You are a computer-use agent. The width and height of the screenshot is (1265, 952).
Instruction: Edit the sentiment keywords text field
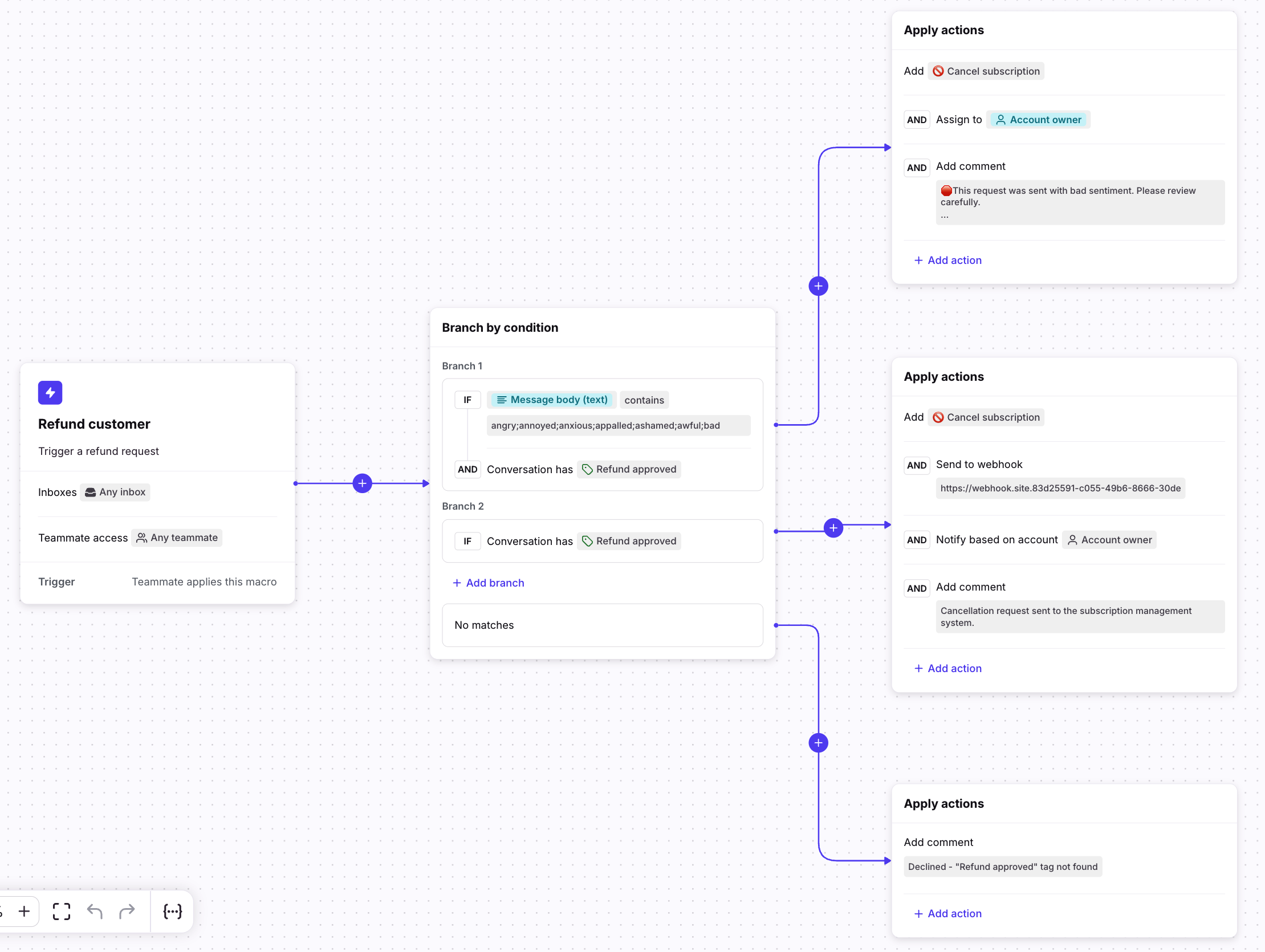point(617,426)
